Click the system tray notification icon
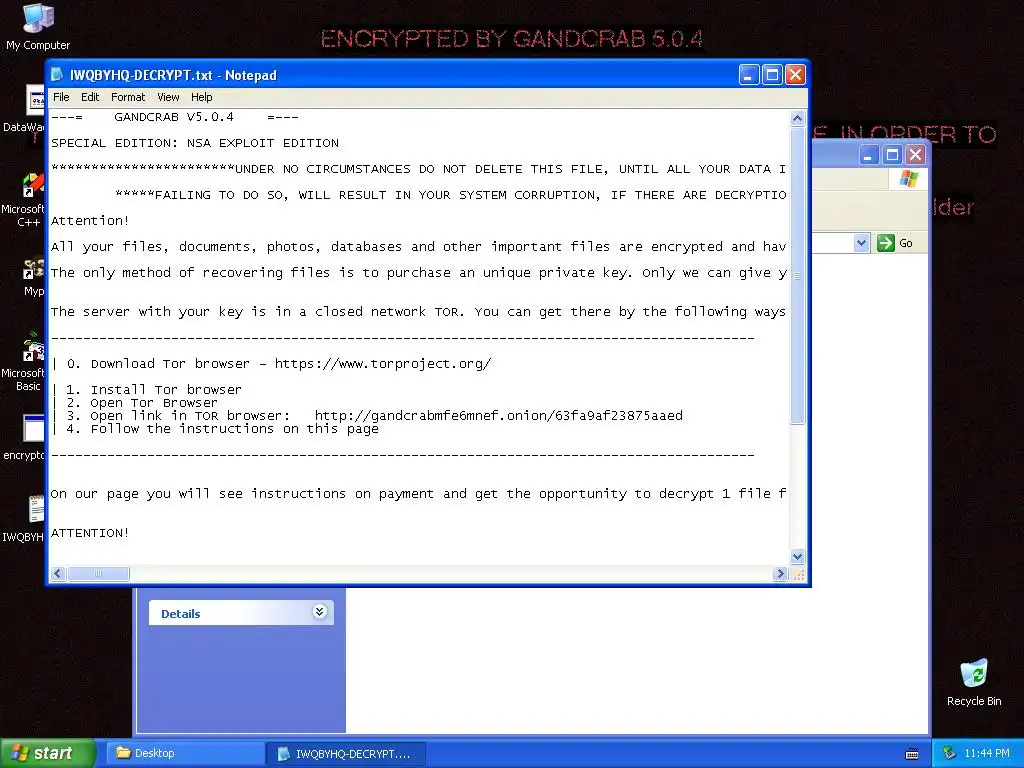The image size is (1024, 768). [949, 753]
